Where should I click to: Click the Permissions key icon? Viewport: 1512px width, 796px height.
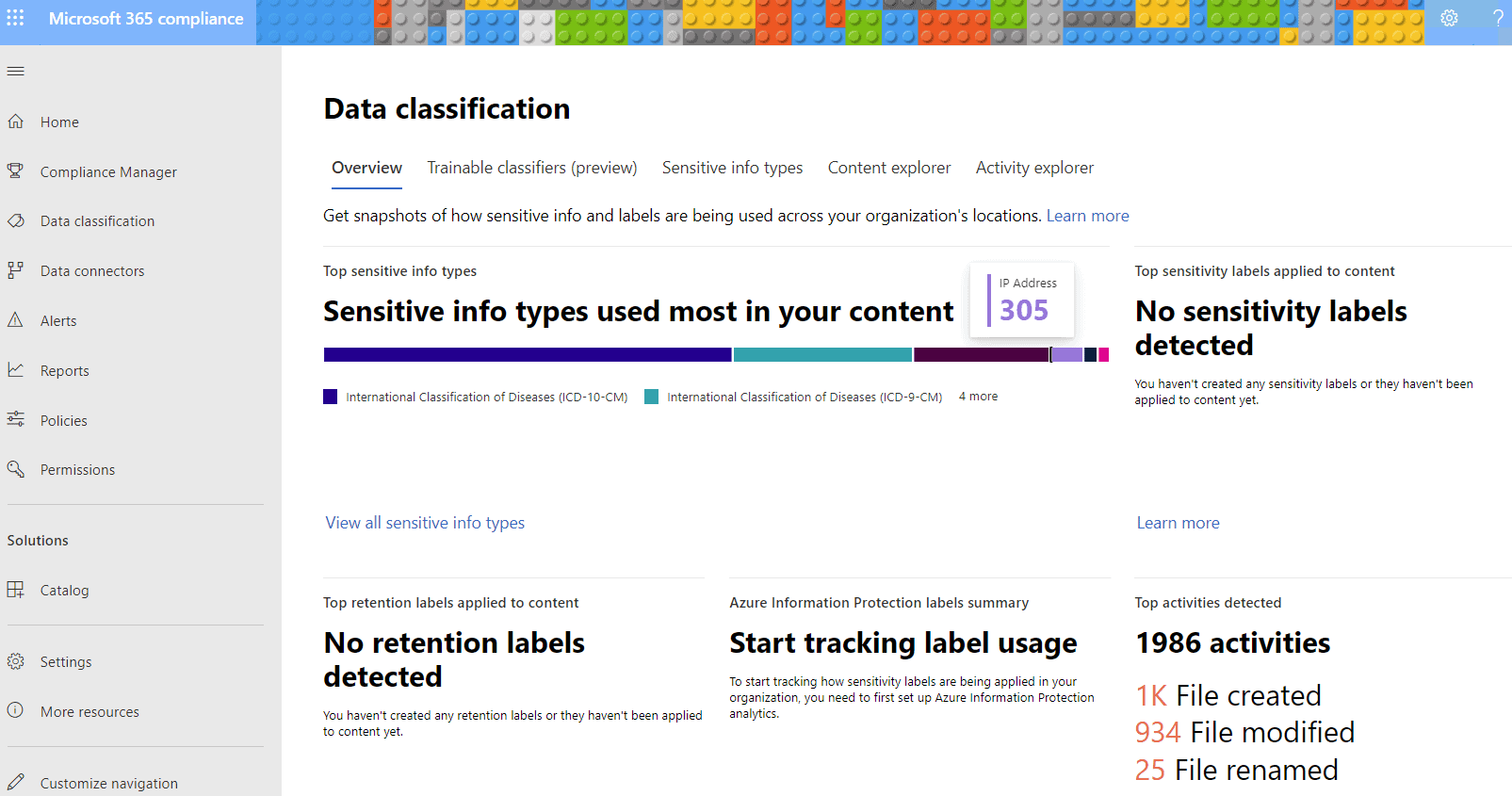[x=16, y=469]
